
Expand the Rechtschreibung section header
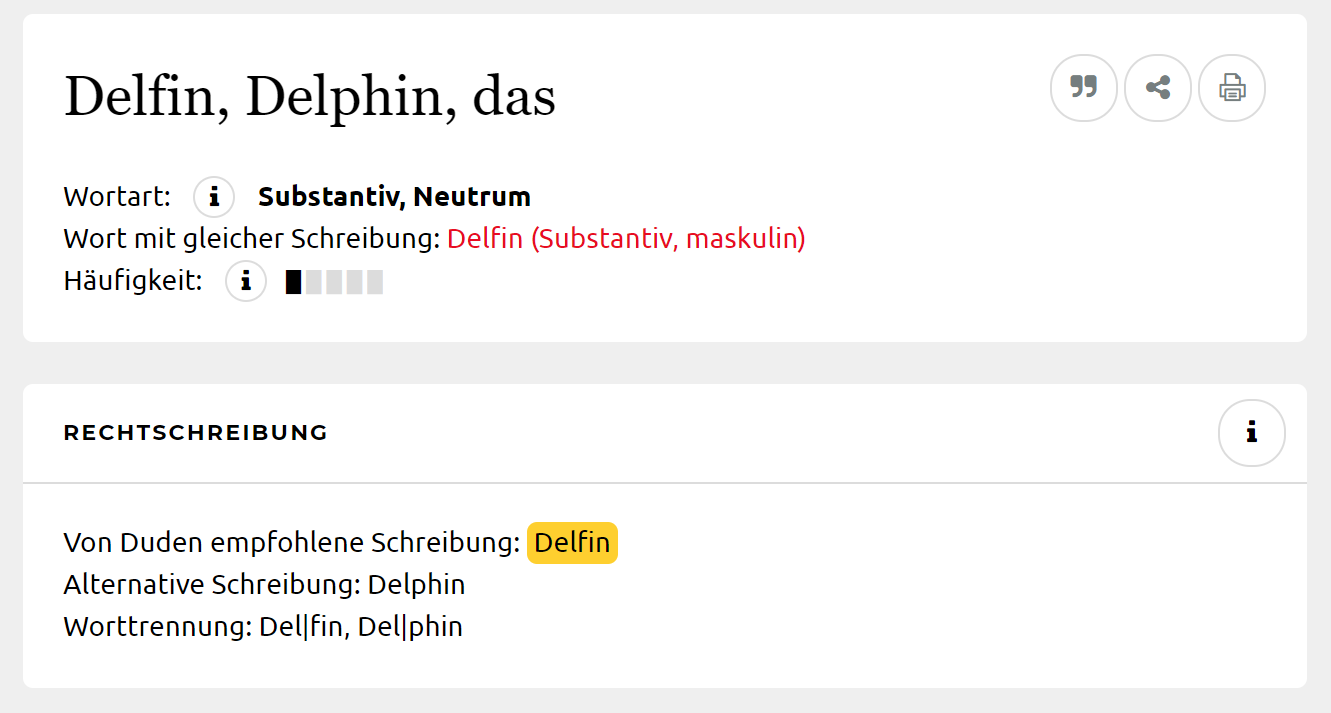click(x=195, y=433)
